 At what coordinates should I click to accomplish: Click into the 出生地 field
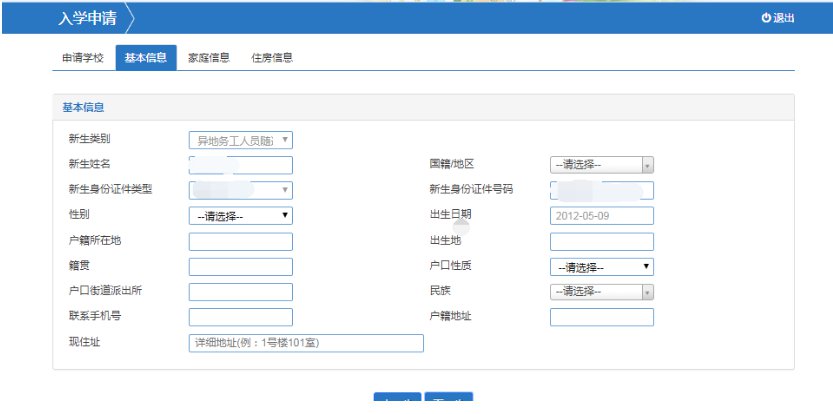(601, 241)
